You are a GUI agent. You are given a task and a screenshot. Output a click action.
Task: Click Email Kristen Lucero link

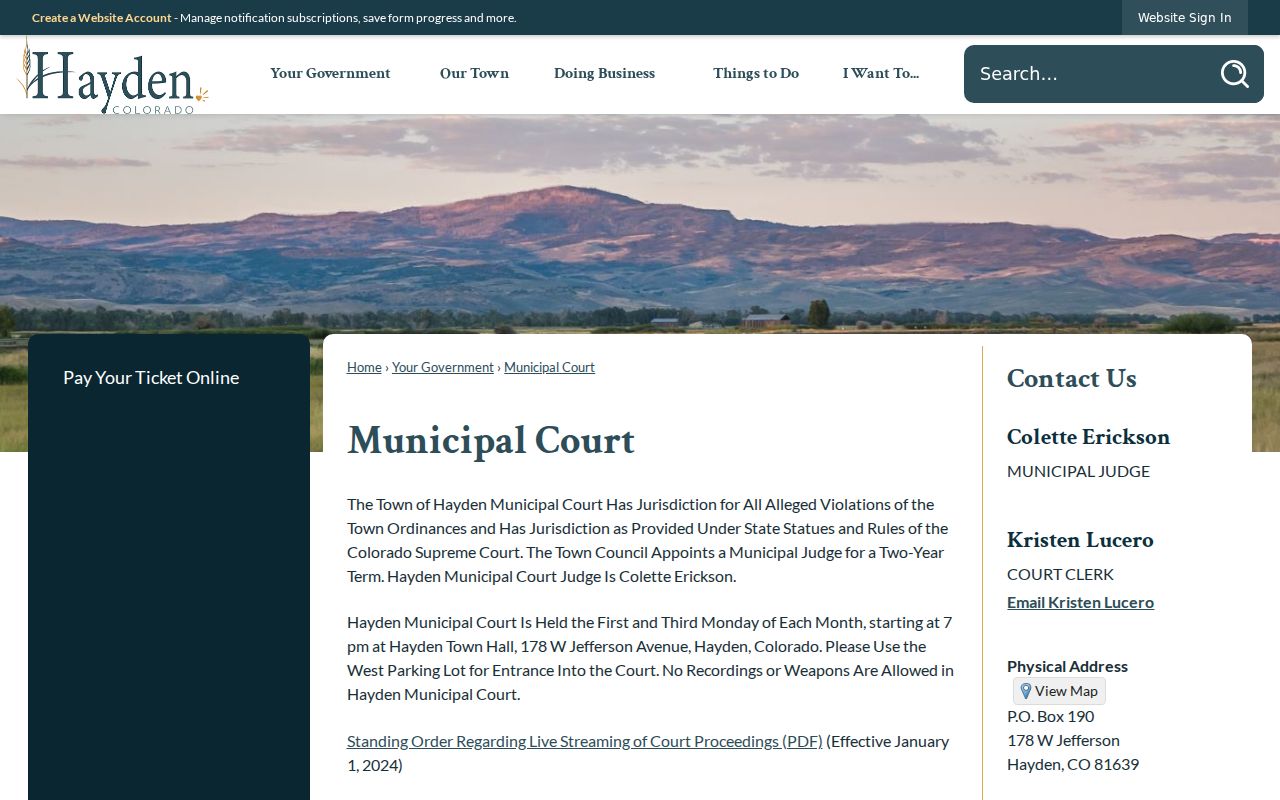coord(1080,602)
